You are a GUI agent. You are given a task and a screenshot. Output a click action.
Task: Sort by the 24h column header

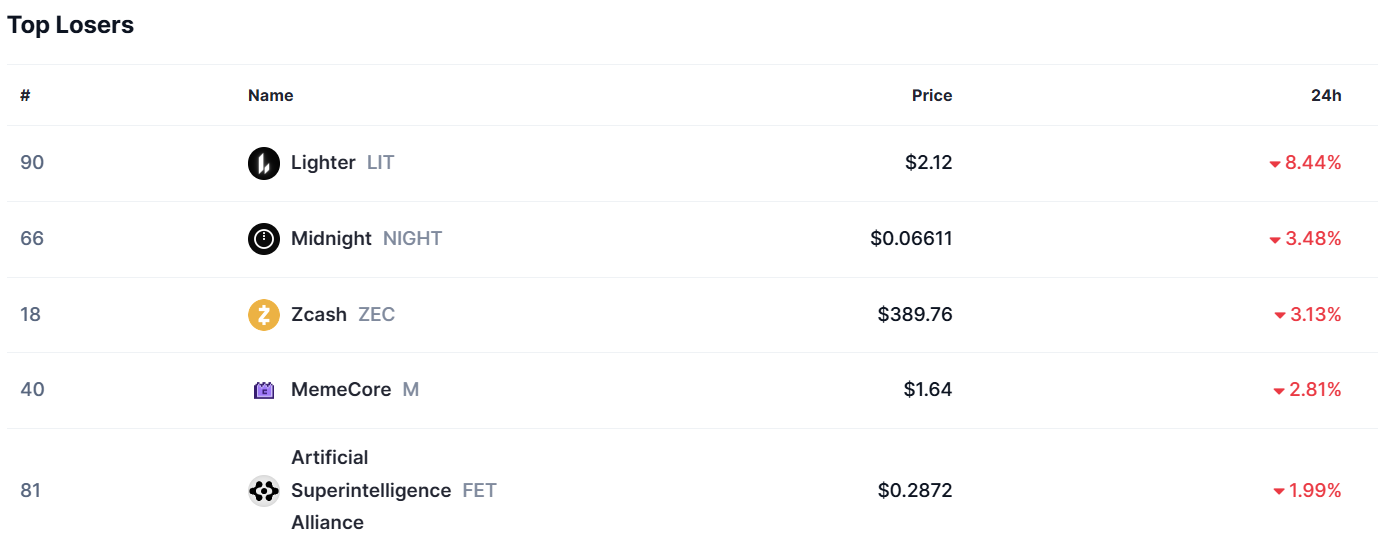point(1326,96)
